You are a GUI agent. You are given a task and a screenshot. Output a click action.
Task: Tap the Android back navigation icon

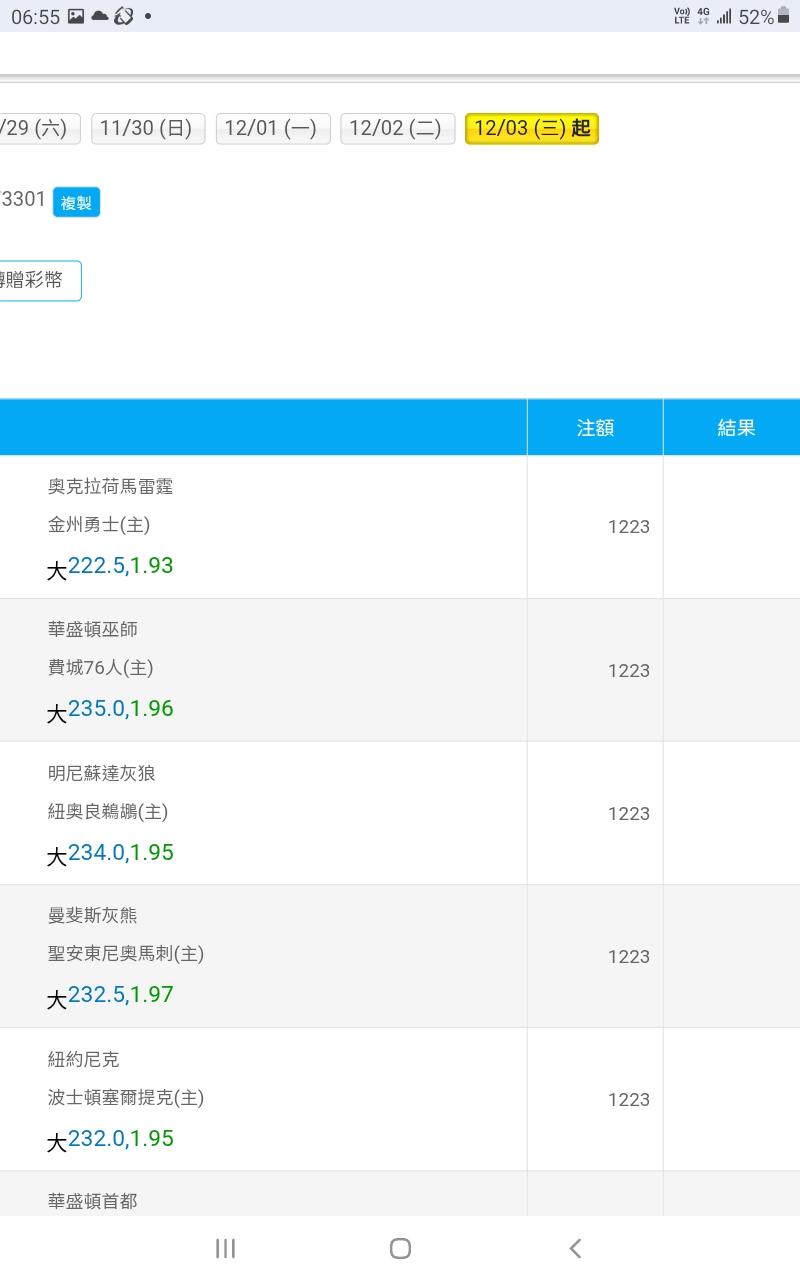575,1248
